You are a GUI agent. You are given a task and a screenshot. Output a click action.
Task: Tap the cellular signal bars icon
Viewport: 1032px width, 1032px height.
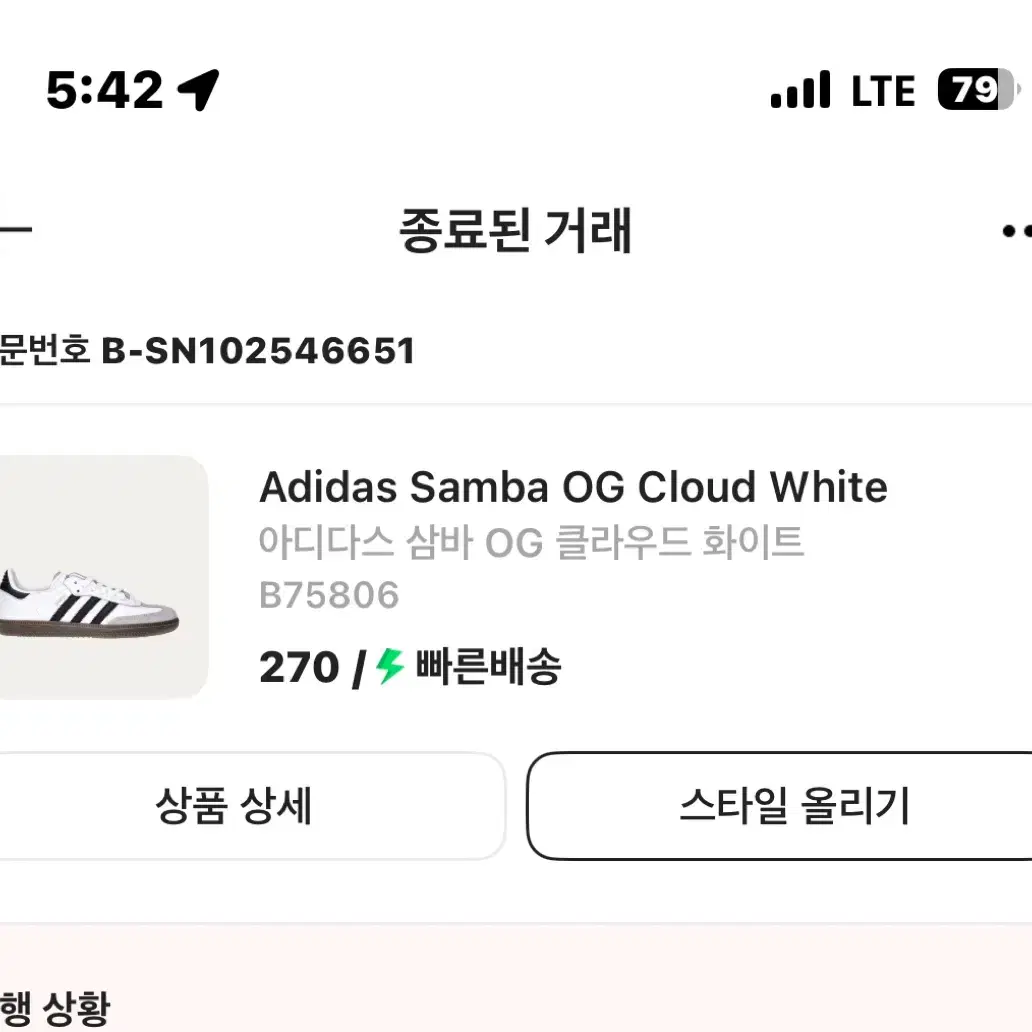click(800, 90)
